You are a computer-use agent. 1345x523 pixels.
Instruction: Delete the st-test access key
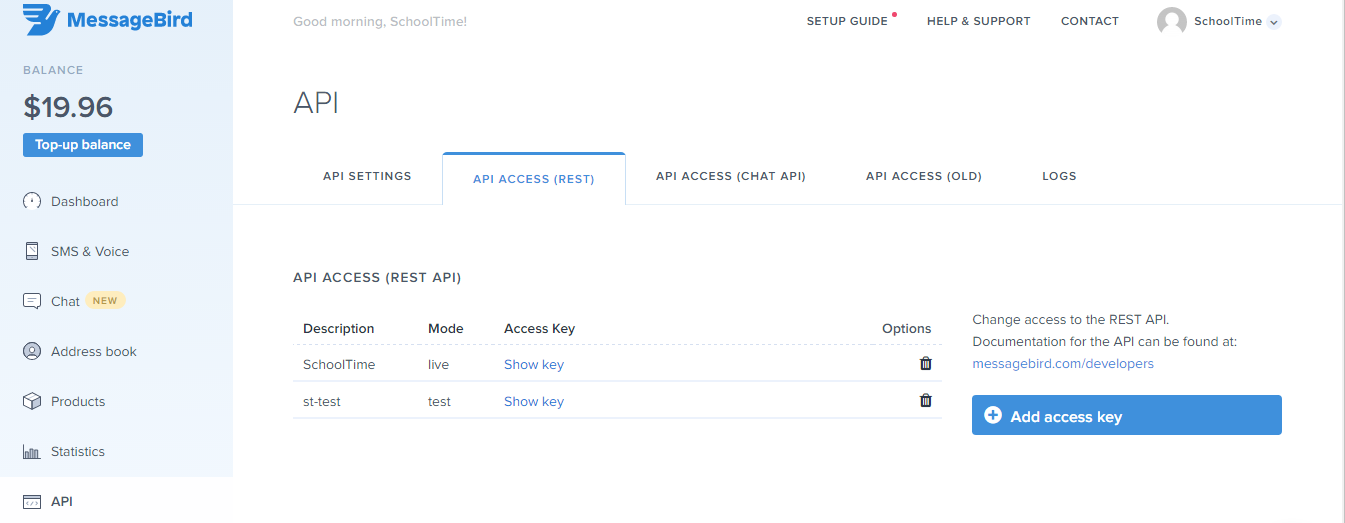point(926,401)
